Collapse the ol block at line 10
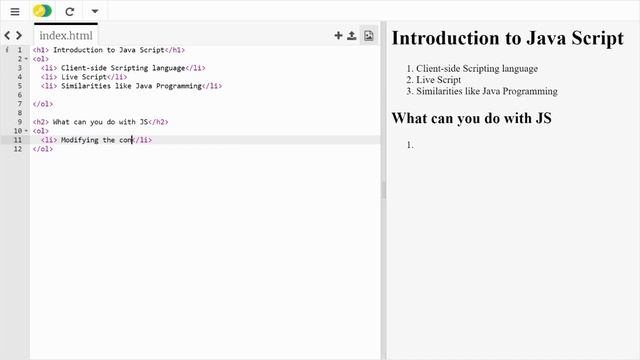The width and height of the screenshot is (640, 360). pyautogui.click(x=26, y=131)
